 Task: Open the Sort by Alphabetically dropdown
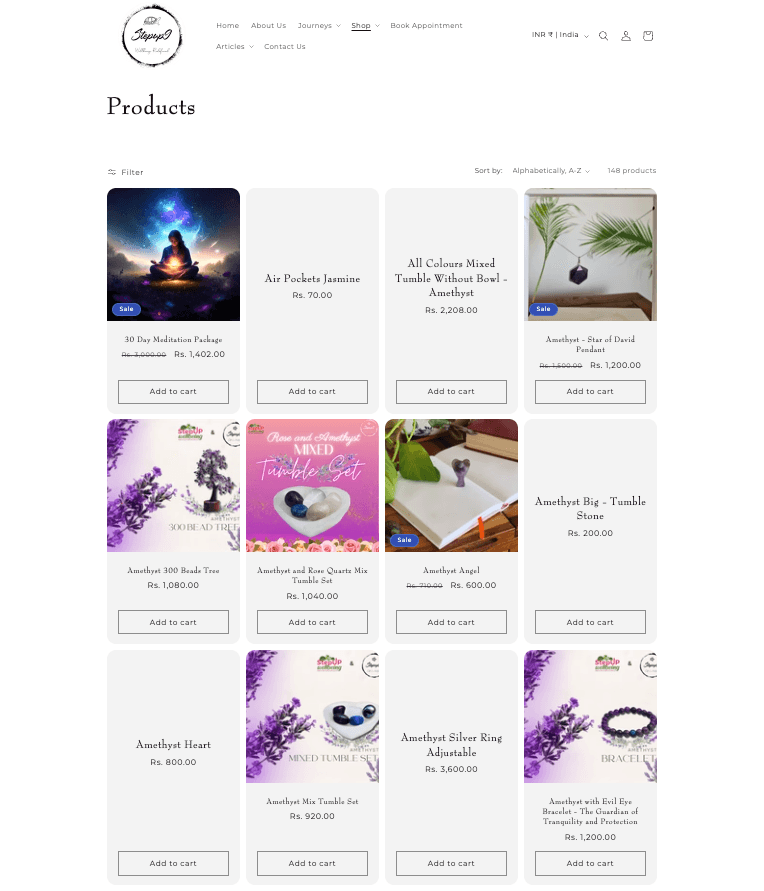(551, 170)
